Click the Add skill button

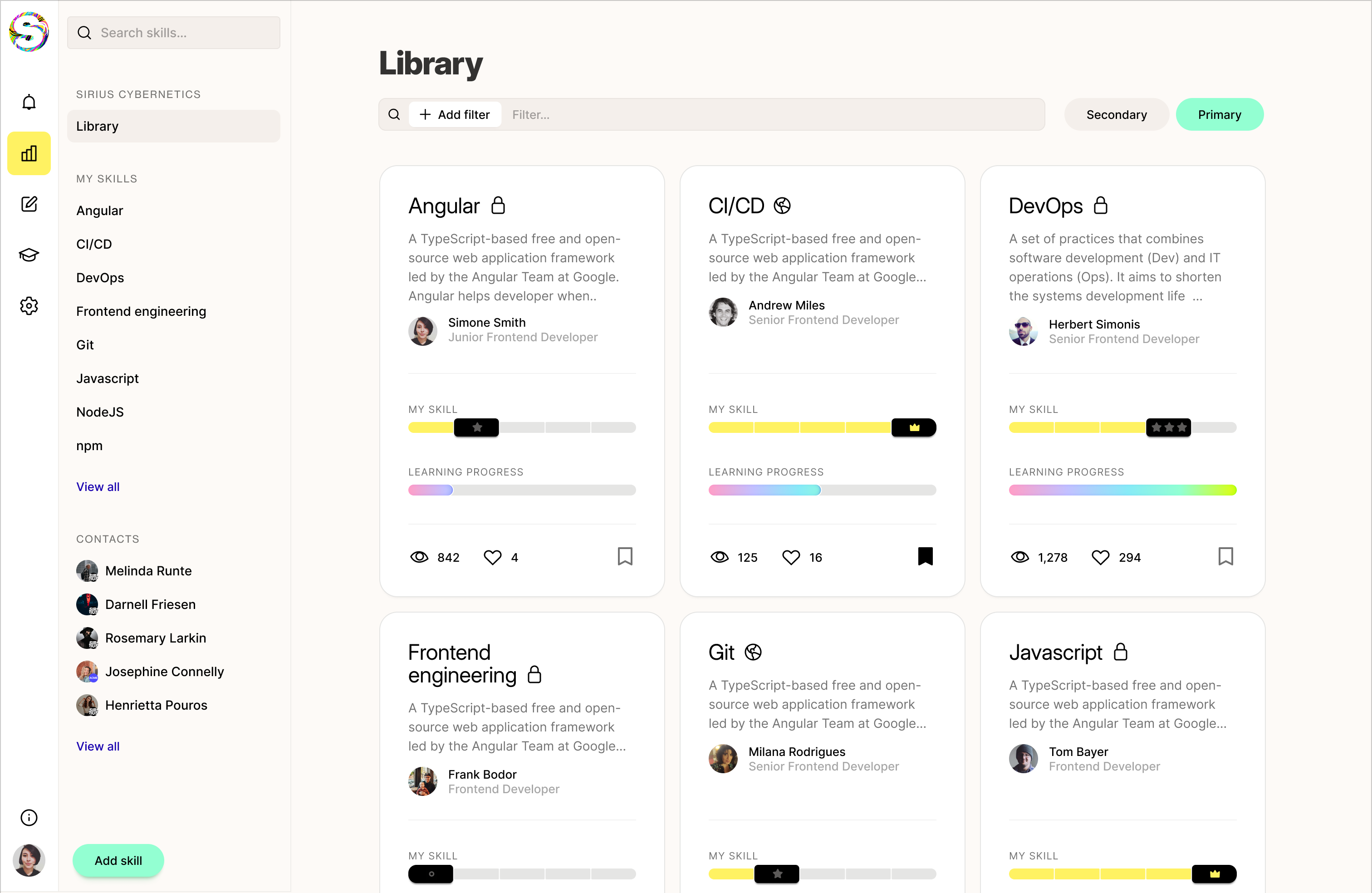pyautogui.click(x=118, y=860)
